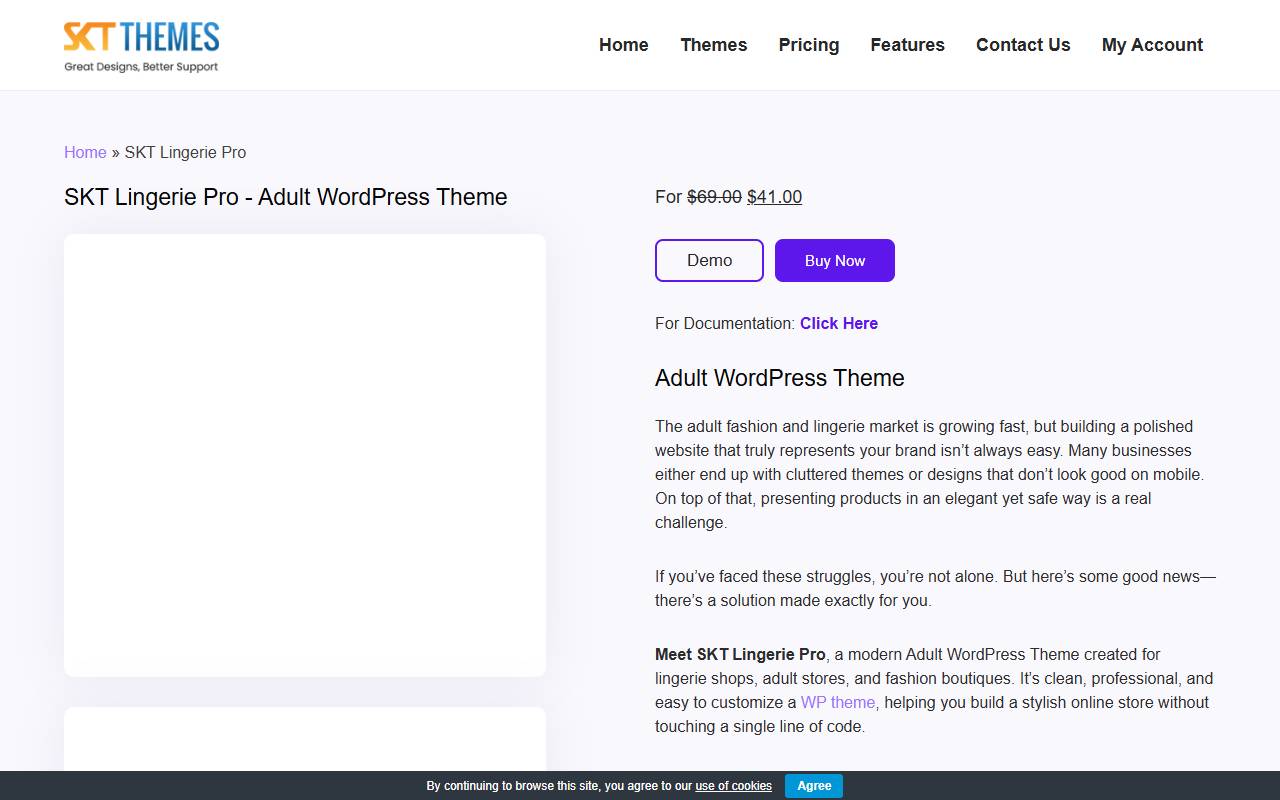Click the bold Meet SKT Lingerie Pro text
This screenshot has width=1280, height=800.
coord(740,654)
